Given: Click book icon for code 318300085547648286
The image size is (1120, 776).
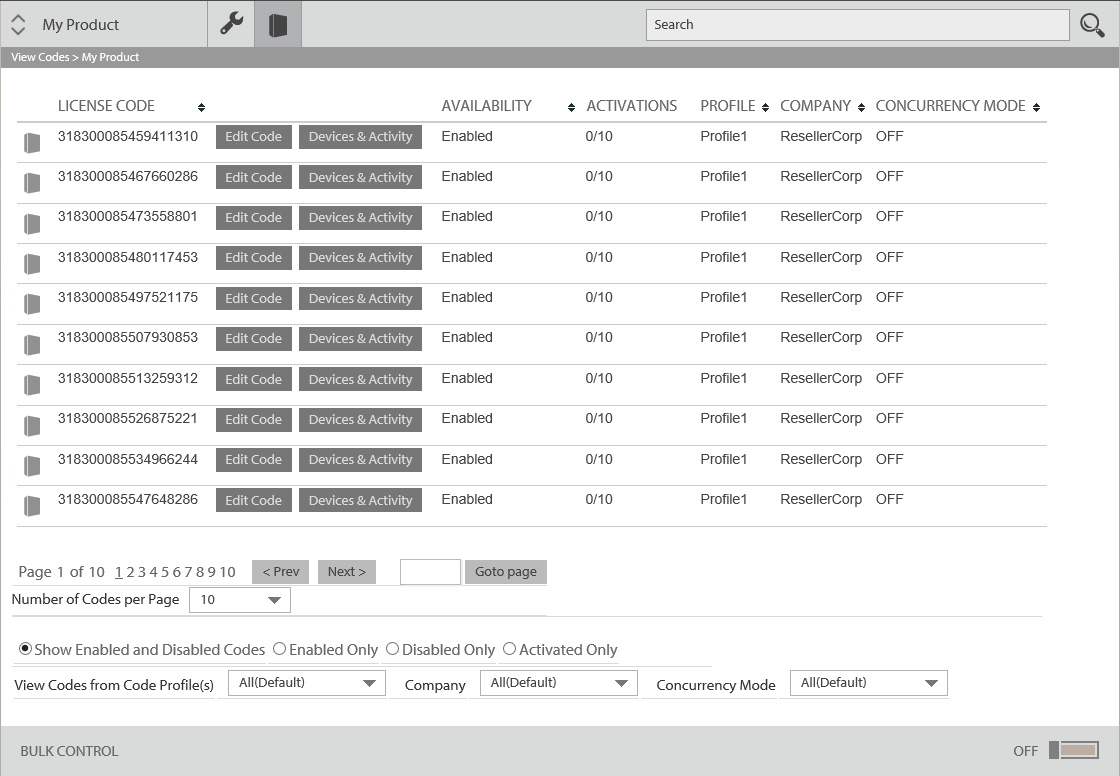Looking at the screenshot, I should [x=32, y=506].
